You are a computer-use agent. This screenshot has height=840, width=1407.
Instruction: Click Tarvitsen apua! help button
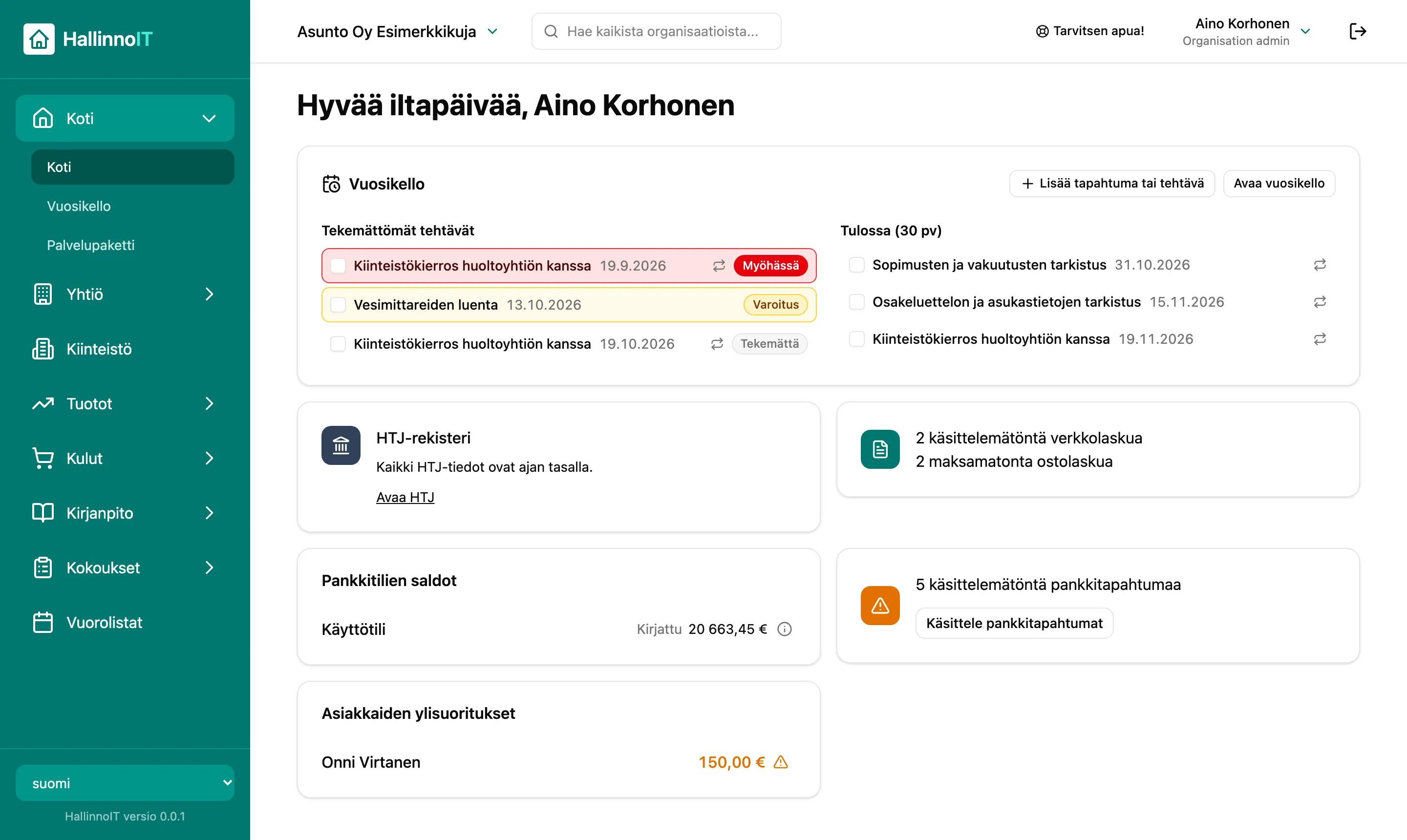1090,31
